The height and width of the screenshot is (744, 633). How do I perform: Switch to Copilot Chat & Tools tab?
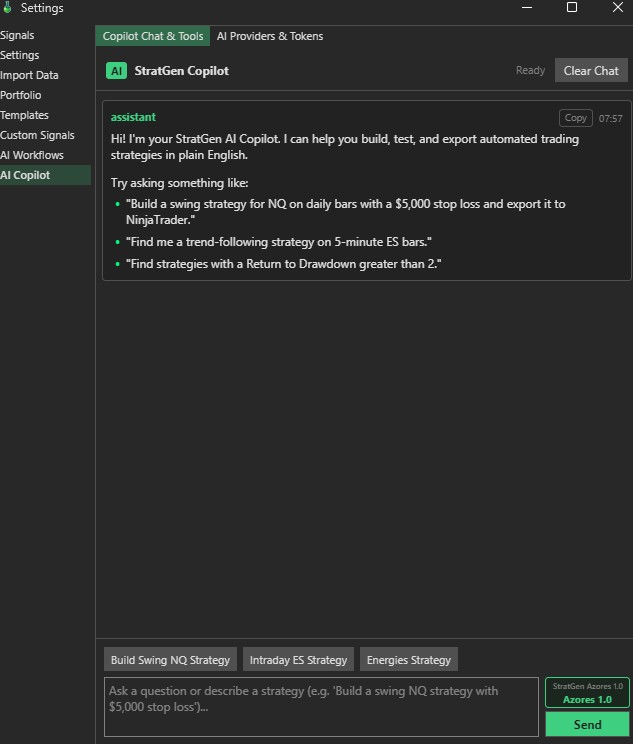153,36
